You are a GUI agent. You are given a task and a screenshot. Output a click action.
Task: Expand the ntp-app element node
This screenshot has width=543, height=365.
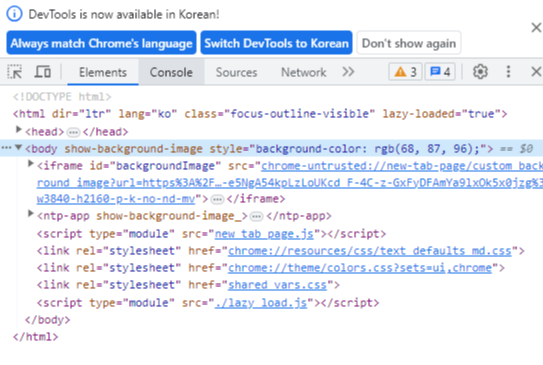click(x=31, y=214)
